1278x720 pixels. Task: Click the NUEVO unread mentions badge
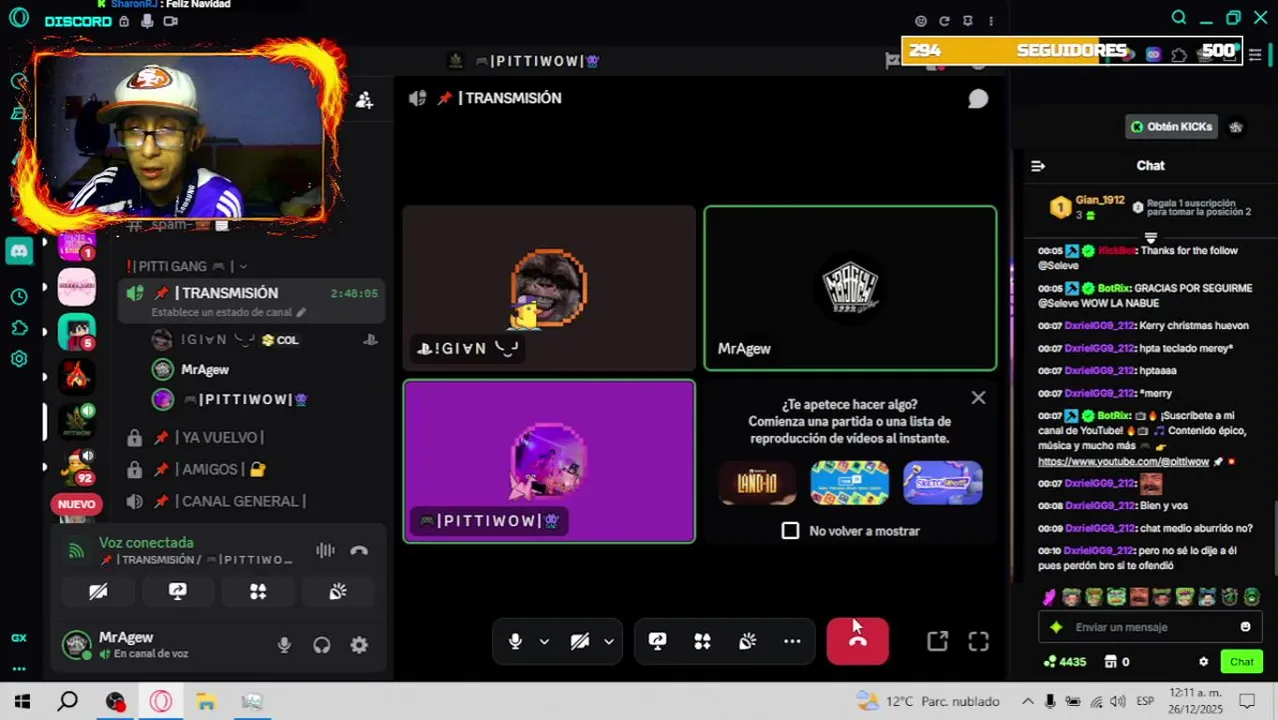click(x=76, y=504)
